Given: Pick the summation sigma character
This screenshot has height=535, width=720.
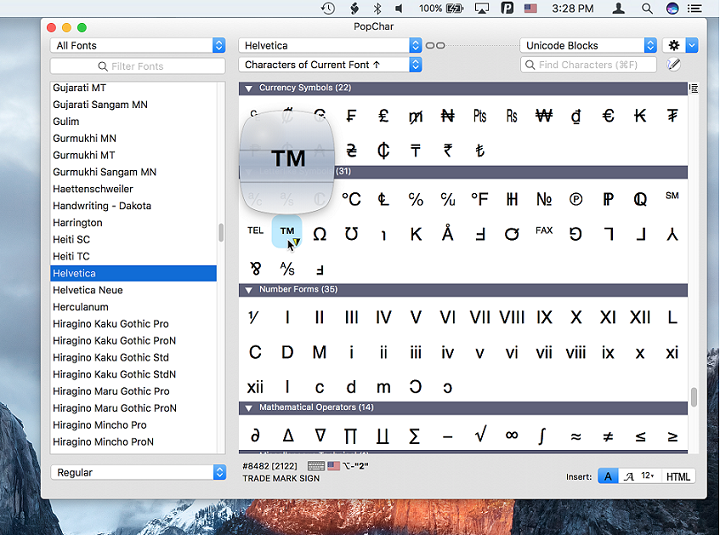Looking at the screenshot, I should 414,436.
